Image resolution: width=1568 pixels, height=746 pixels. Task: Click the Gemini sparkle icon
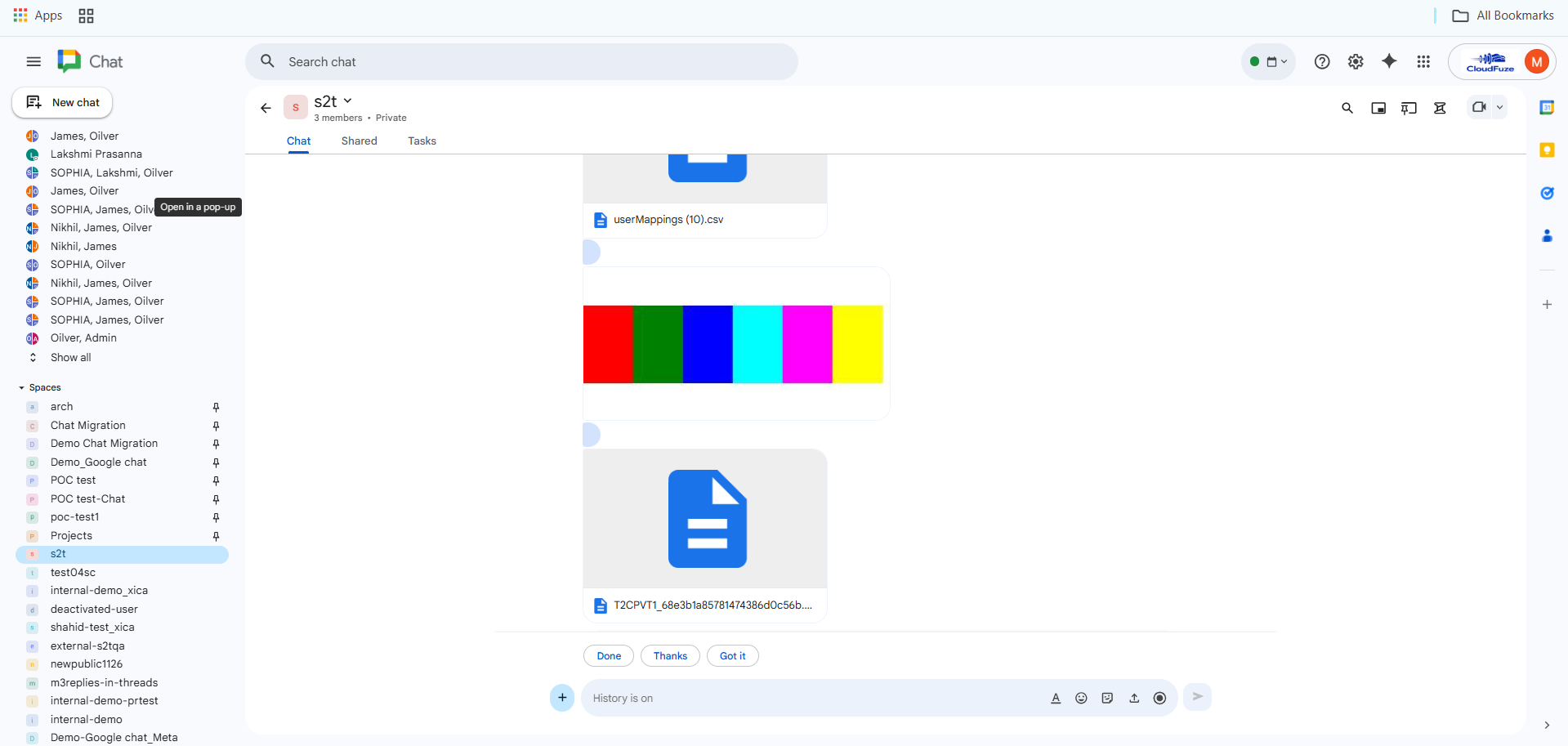click(1389, 61)
